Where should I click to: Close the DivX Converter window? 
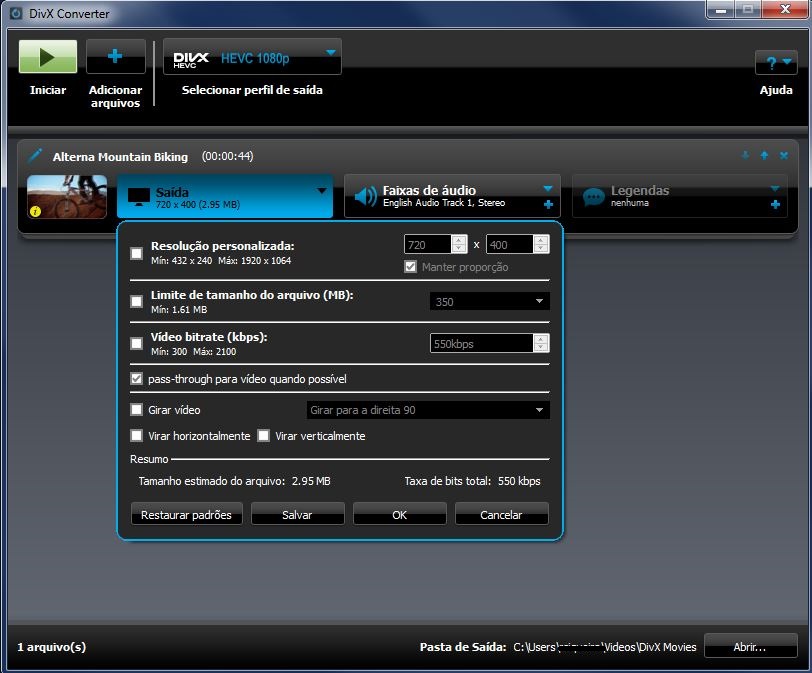(785, 9)
